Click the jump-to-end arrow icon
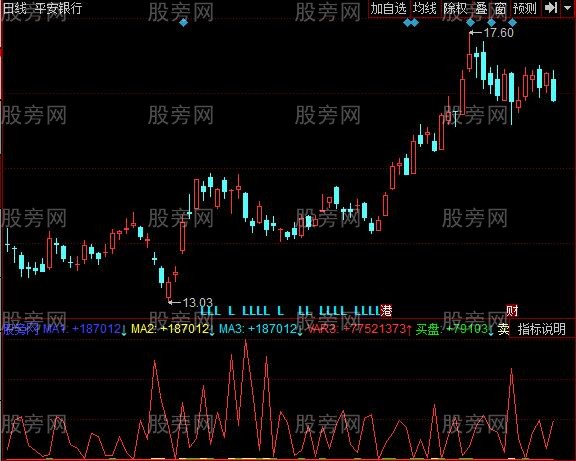The image size is (576, 461). (551, 8)
